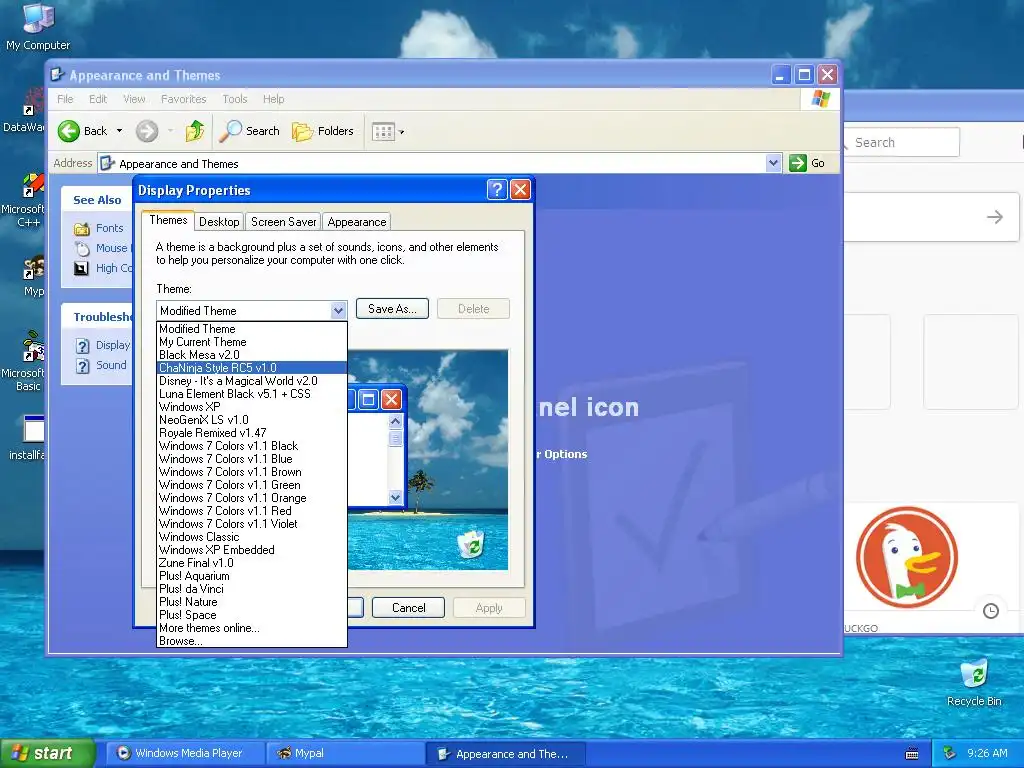Choose Windows 7 Colors v1.1 Violet

252,524
